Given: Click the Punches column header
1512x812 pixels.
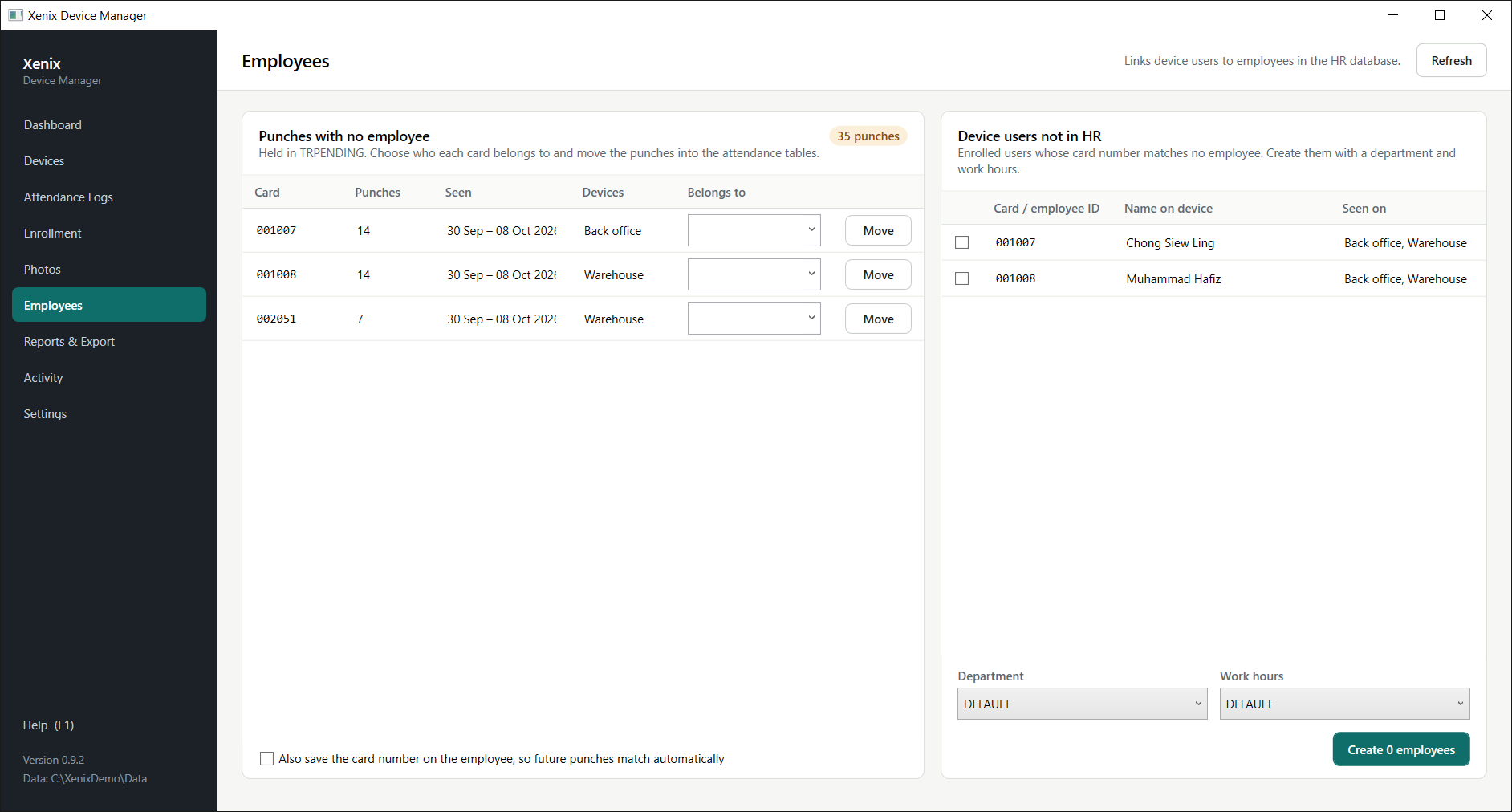Looking at the screenshot, I should click(377, 193).
